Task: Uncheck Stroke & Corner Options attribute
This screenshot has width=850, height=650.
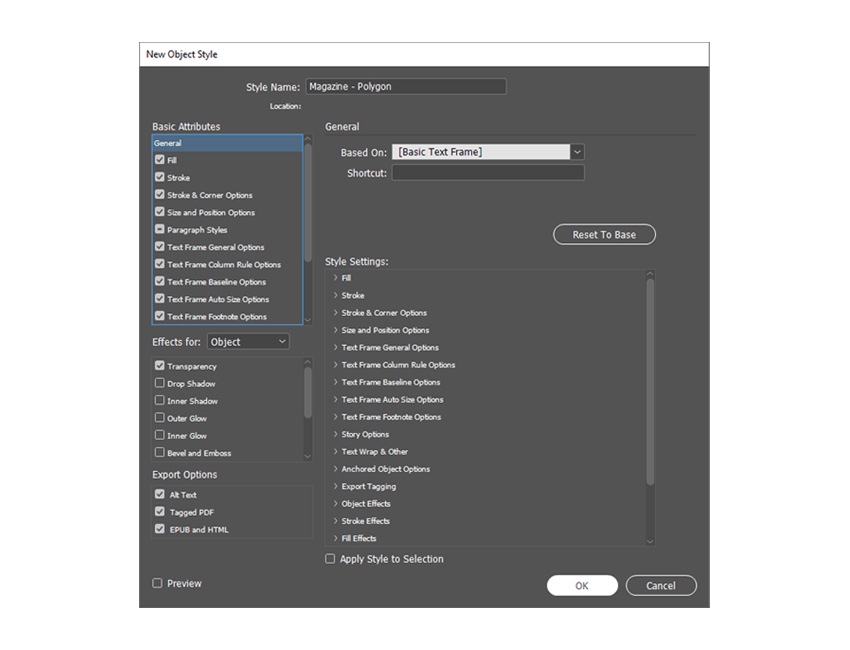Action: click(x=159, y=195)
